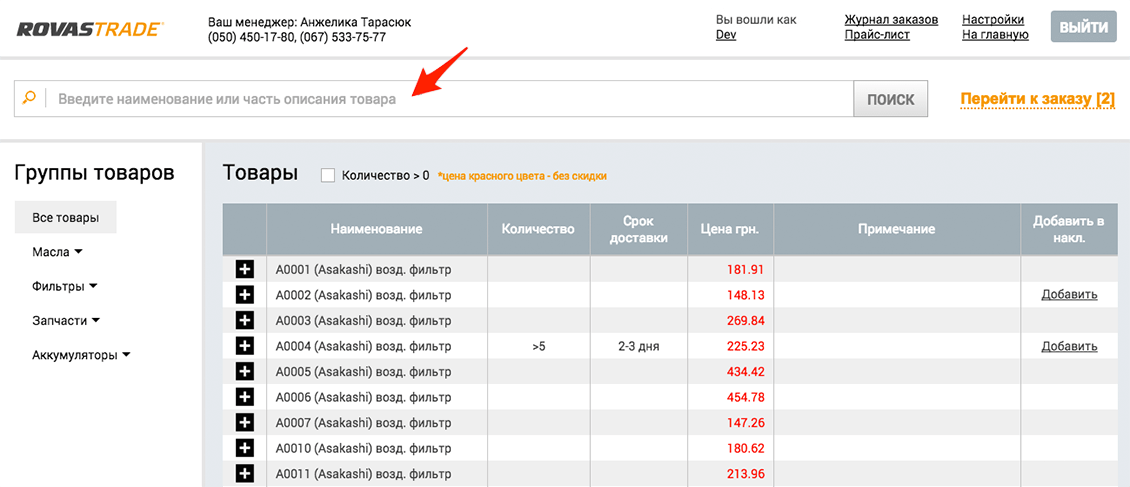Expand row A0003 with plus icon
Screen dimensions: 1130x487
[x=245, y=321]
